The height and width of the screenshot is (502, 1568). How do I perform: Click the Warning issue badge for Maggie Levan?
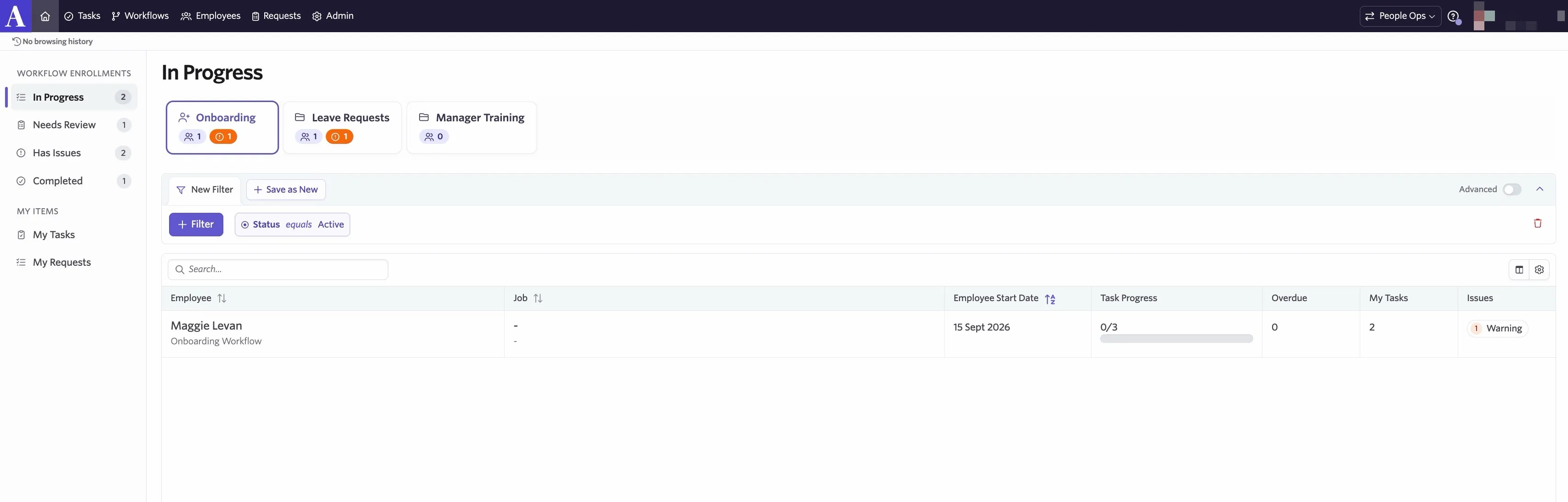pyautogui.click(x=1497, y=328)
